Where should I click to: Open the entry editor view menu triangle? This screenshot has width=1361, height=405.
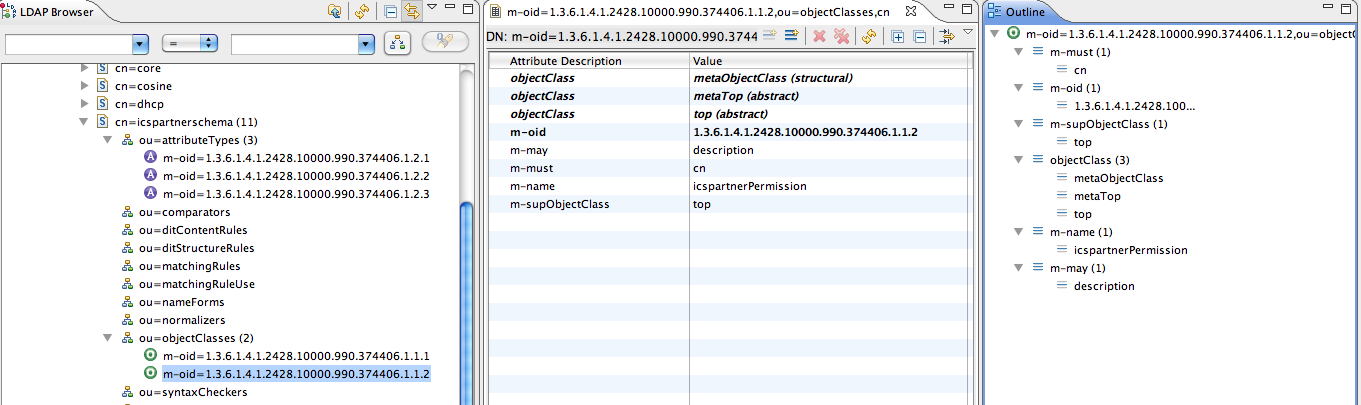tap(968, 33)
